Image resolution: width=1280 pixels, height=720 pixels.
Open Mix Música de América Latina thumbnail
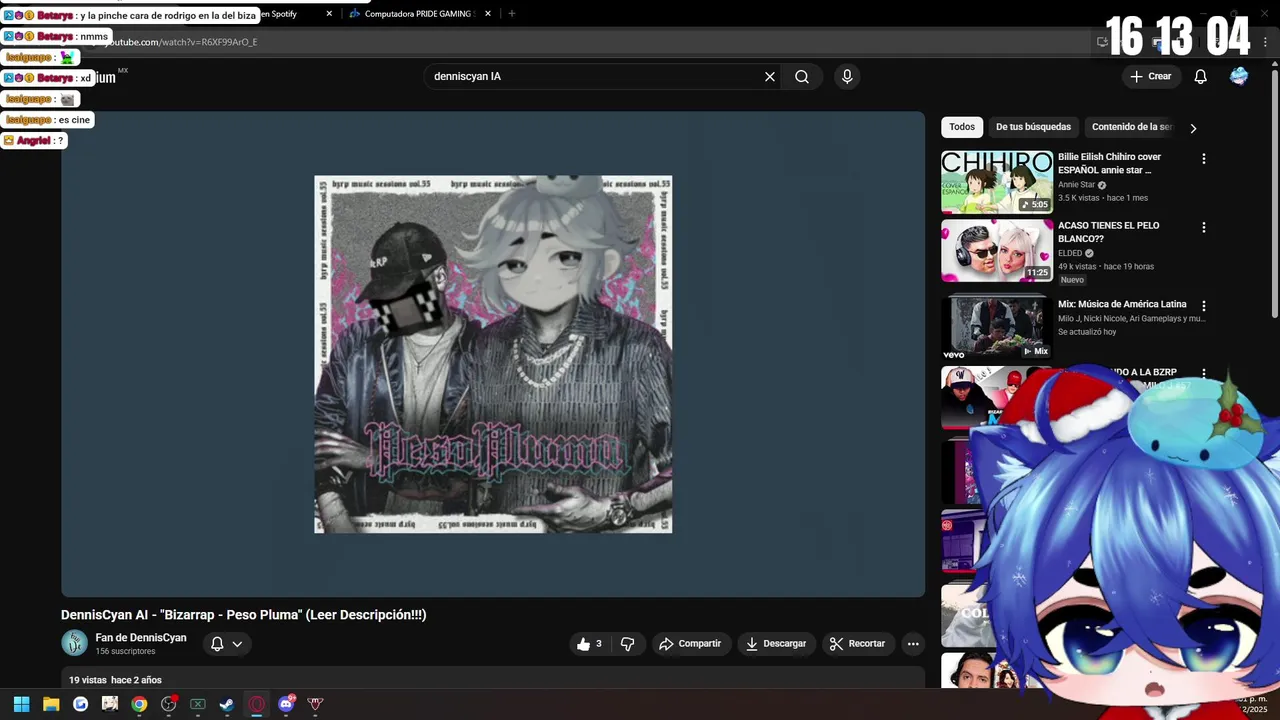tap(997, 327)
